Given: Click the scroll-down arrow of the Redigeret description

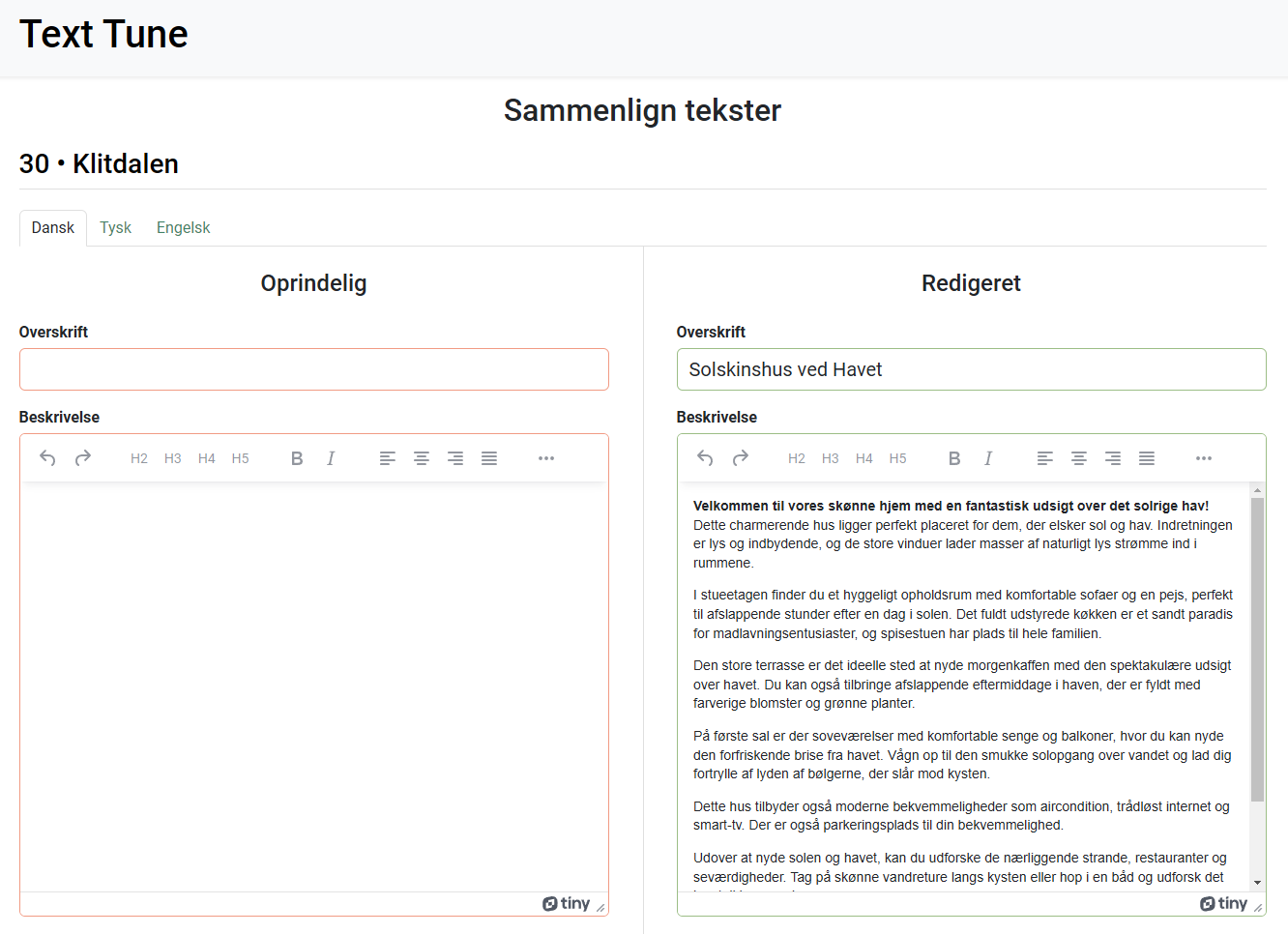Looking at the screenshot, I should (1257, 883).
